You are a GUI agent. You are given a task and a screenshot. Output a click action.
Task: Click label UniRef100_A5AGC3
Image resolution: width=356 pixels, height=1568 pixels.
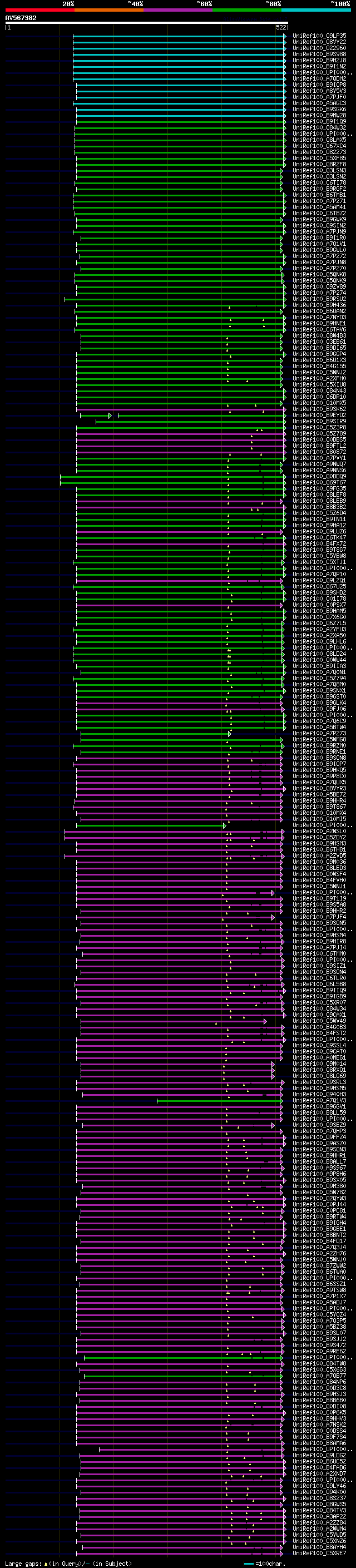pyautogui.click(x=319, y=103)
